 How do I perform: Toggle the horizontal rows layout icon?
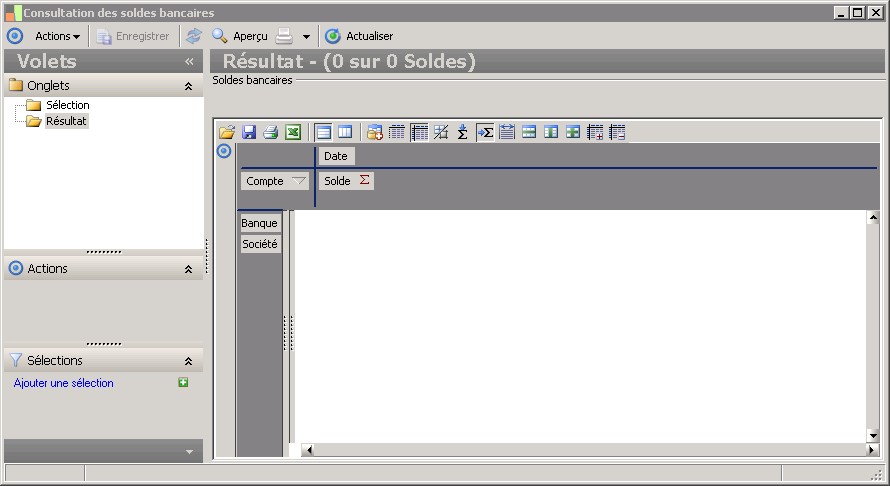324,132
